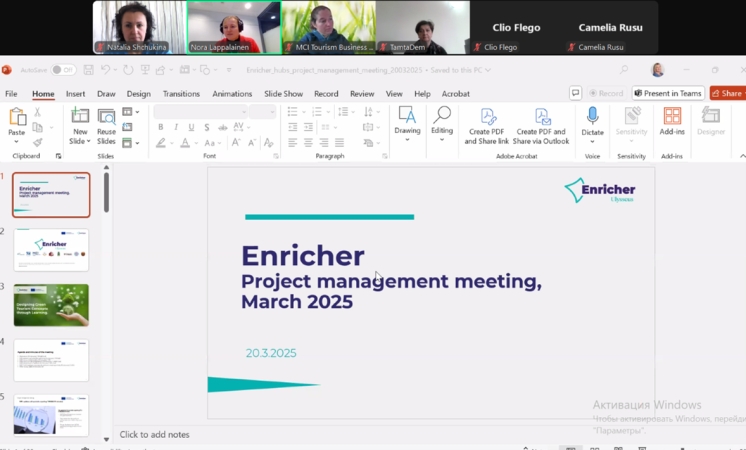
Task: Click the Paste clipboard icon
Action: point(17,117)
